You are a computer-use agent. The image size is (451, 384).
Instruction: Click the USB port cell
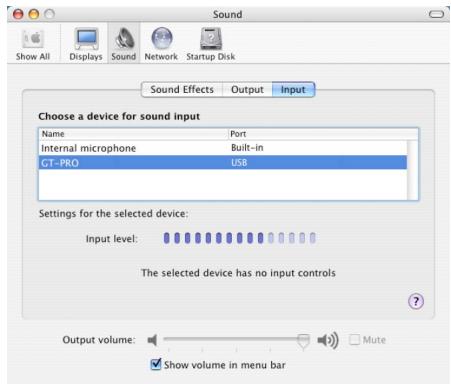pyautogui.click(x=239, y=163)
